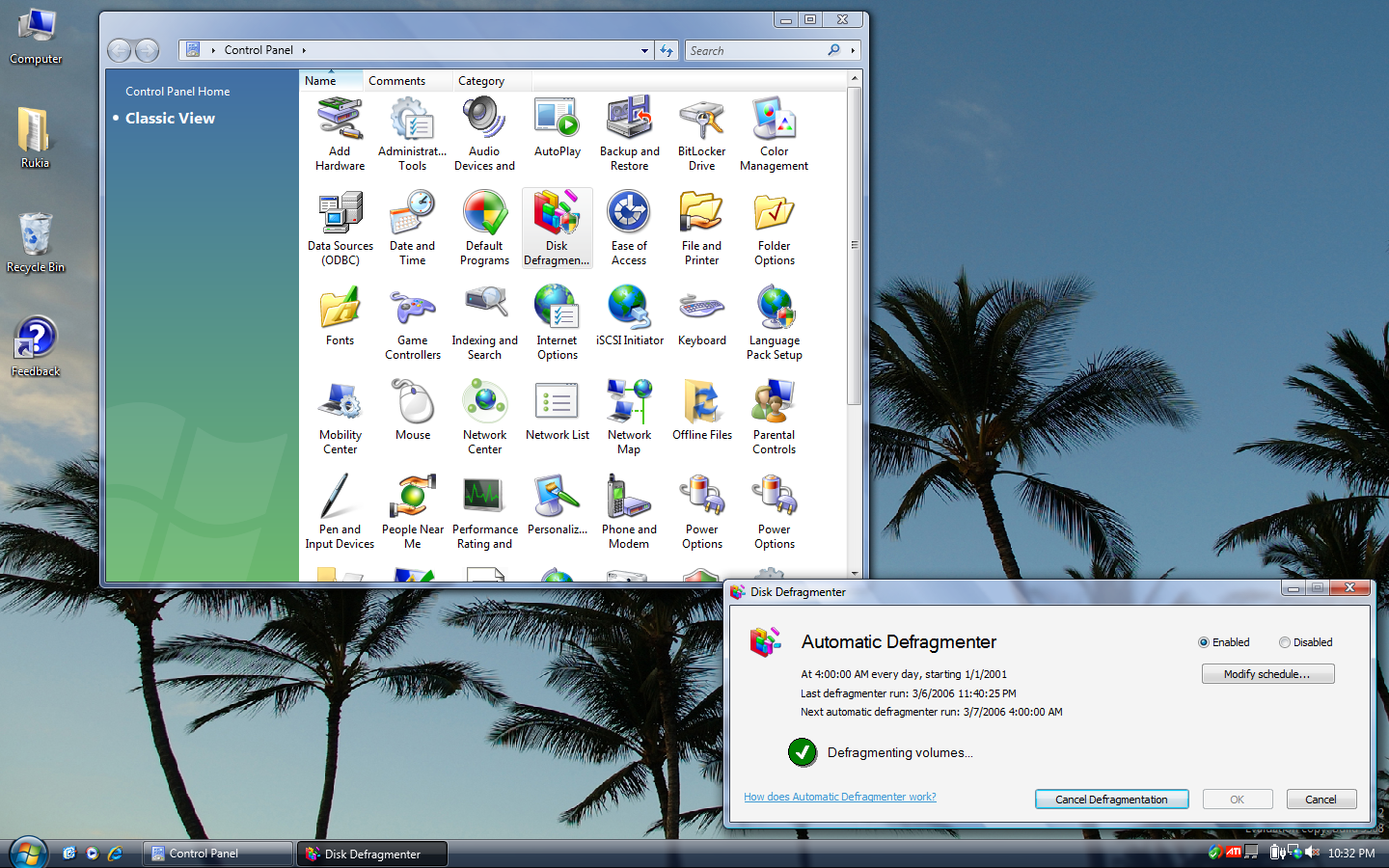Expand the Control Panel breadcrumb arrow
This screenshot has width=1389, height=868.
tap(304, 50)
